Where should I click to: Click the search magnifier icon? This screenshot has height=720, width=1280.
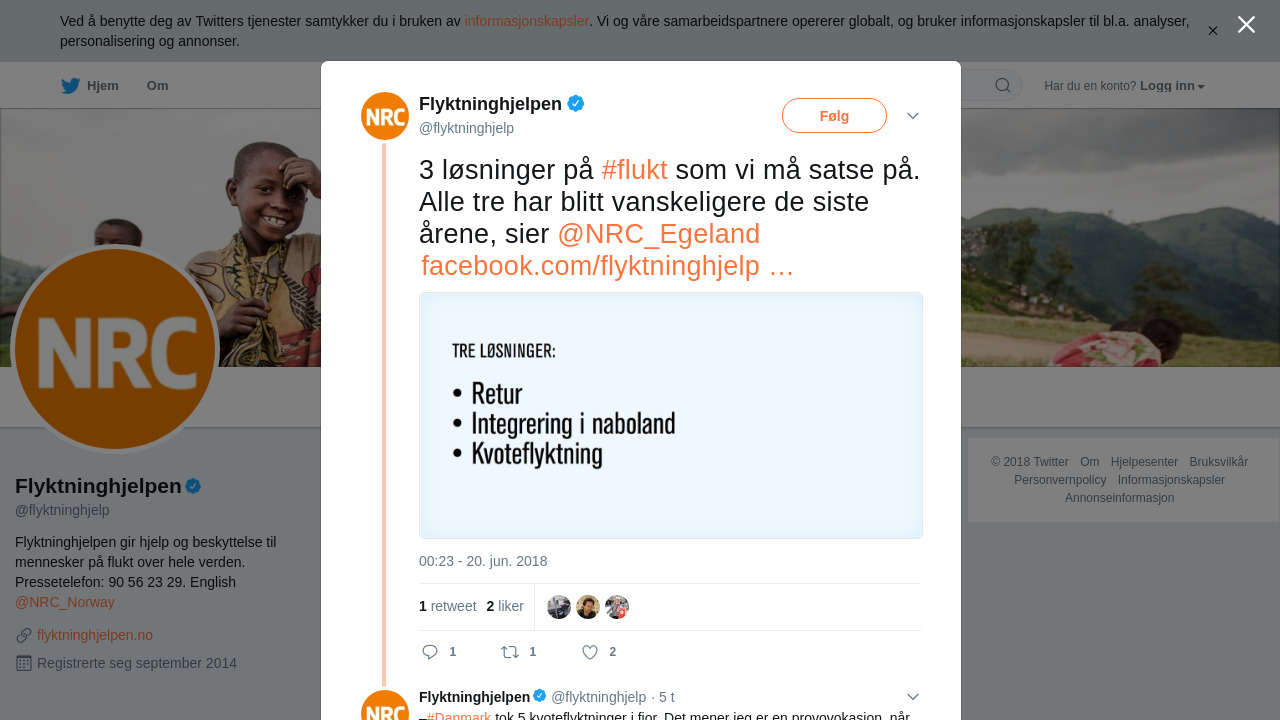coord(1002,86)
